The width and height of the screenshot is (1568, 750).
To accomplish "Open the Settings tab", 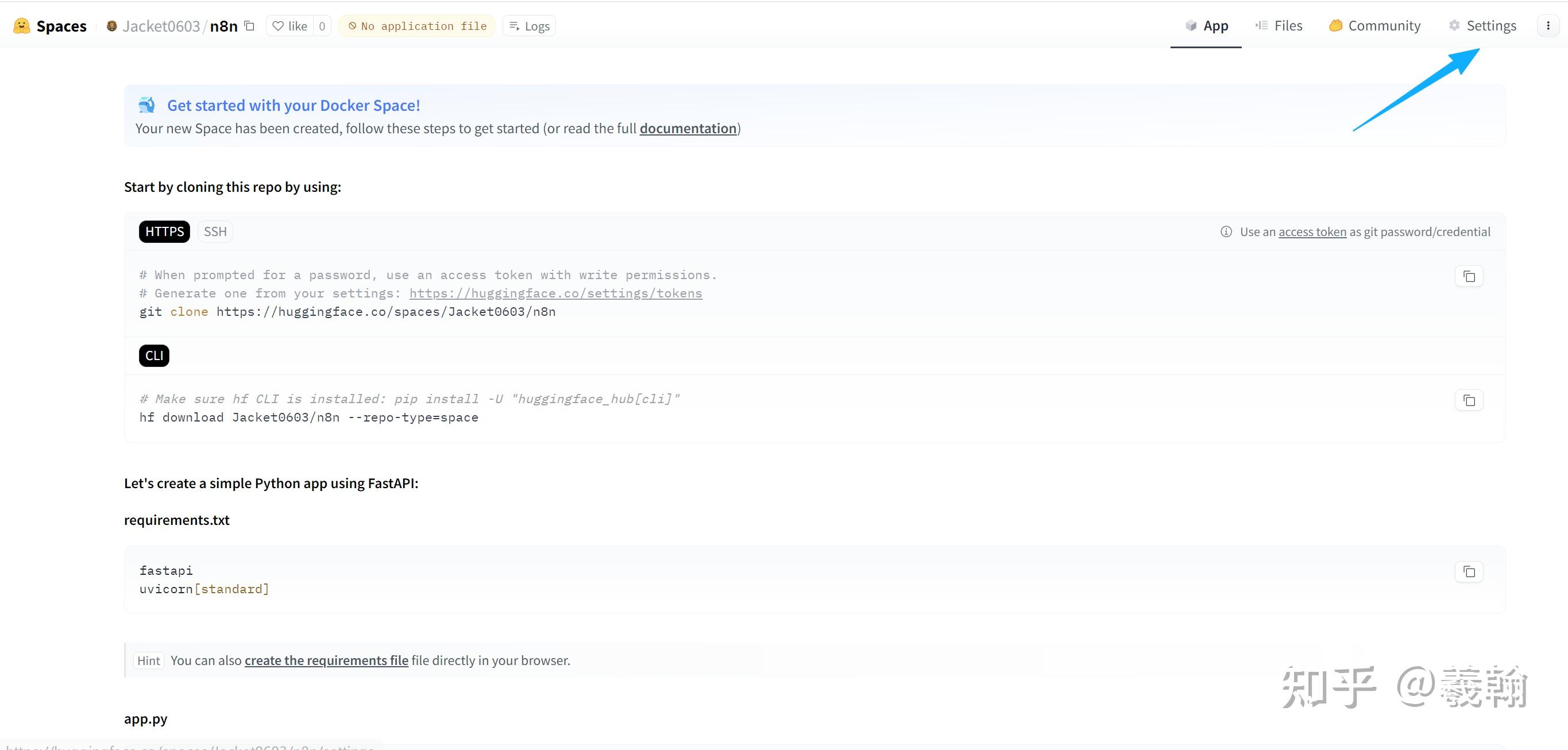I will click(1483, 26).
